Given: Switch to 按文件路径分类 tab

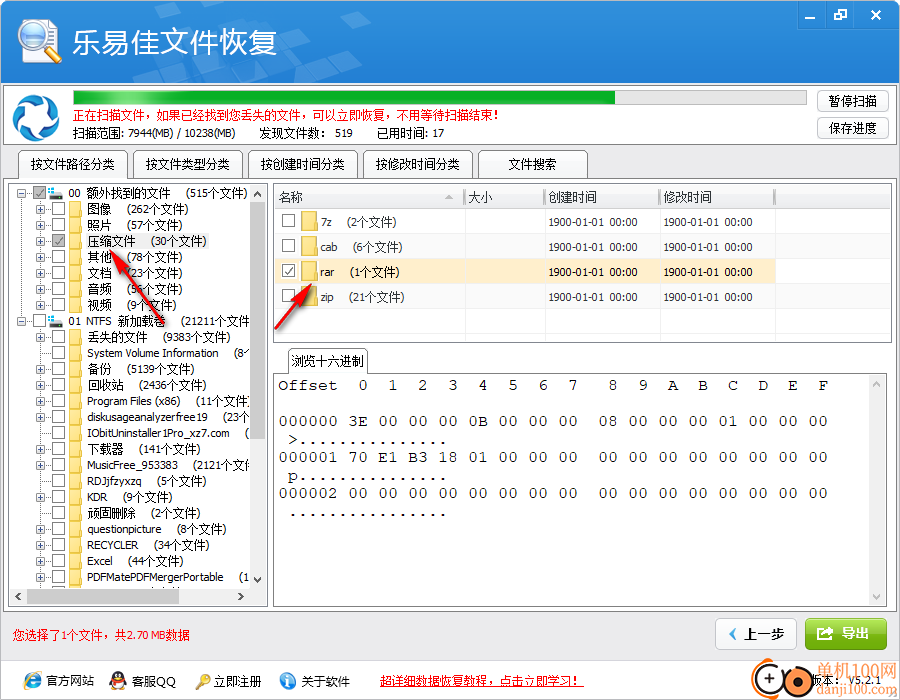Looking at the screenshot, I should click(72, 164).
